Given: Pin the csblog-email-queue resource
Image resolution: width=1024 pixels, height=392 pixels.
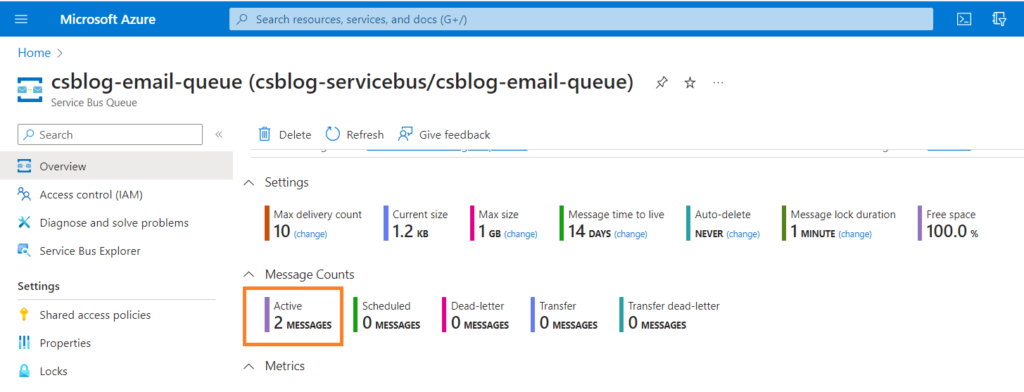Looking at the screenshot, I should pos(662,83).
